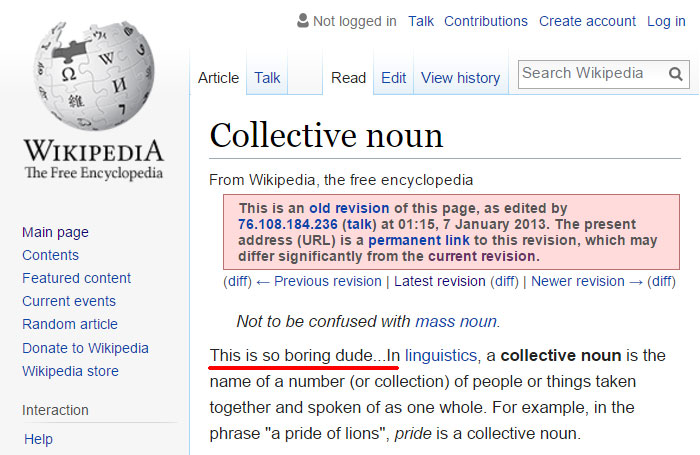Click the Wikipedia globe logo
This screenshot has width=700, height=455.
[x=95, y=75]
